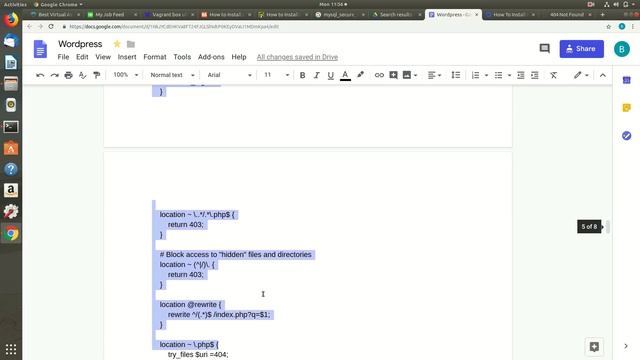Expand numbered list style arrow
Image resolution: width=640 pixels, height=360 pixels.
(486, 75)
